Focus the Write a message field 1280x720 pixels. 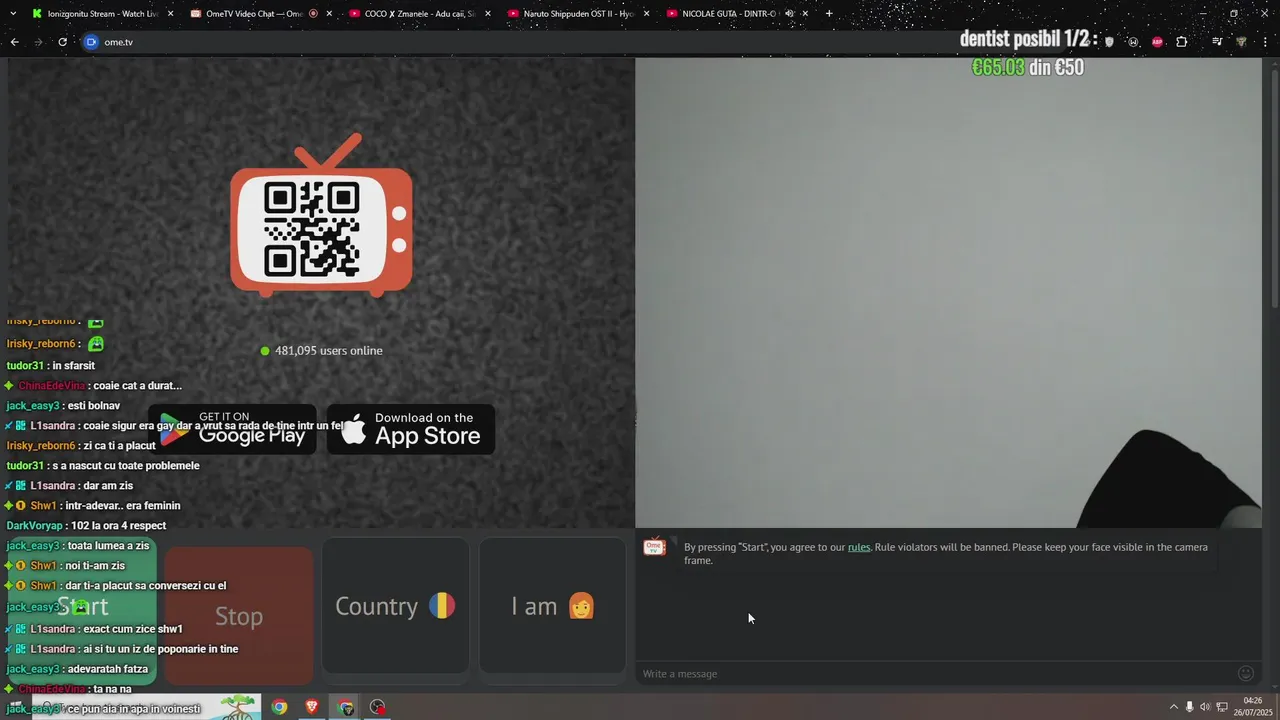935,674
